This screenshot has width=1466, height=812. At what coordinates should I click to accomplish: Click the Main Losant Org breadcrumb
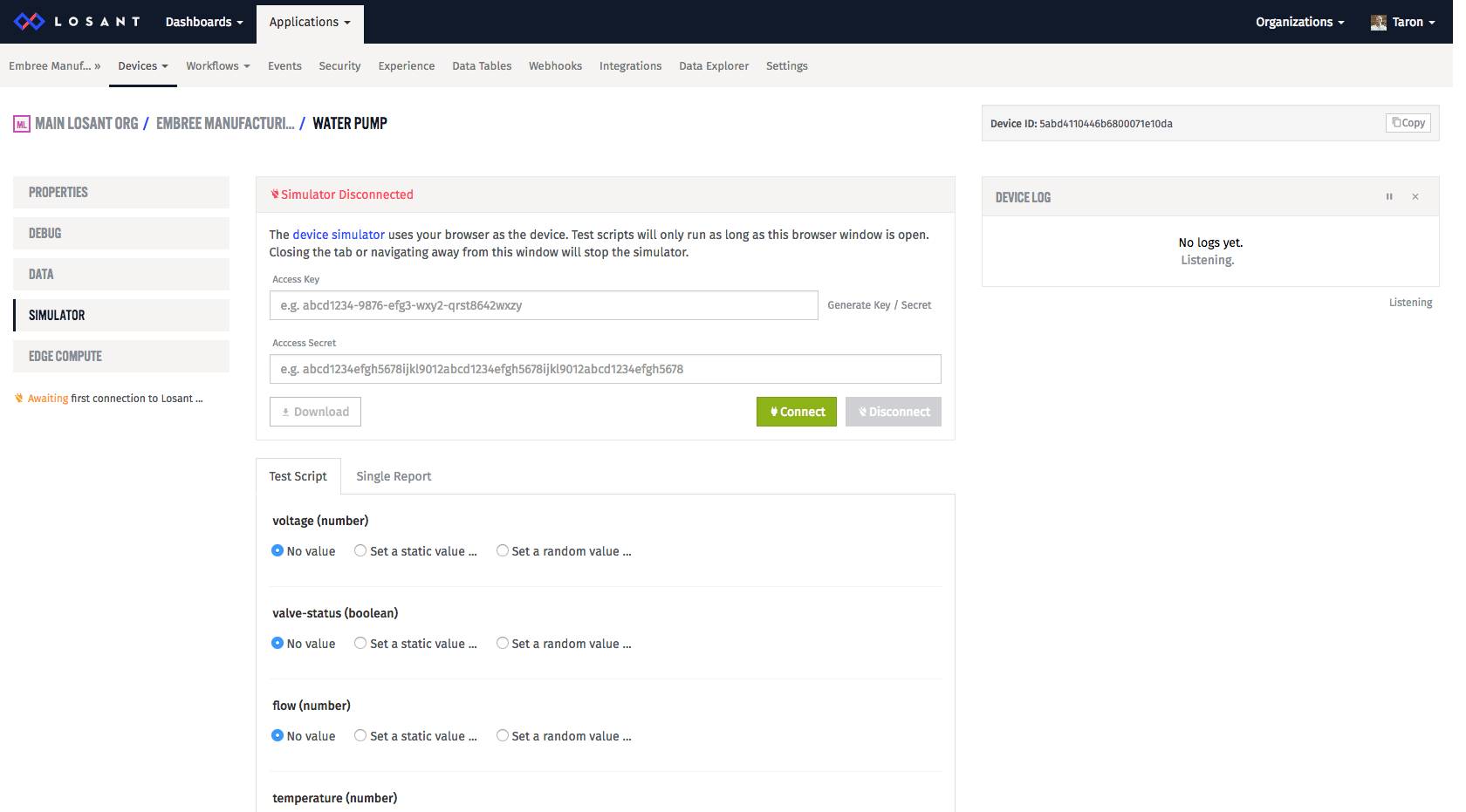pyautogui.click(x=86, y=124)
